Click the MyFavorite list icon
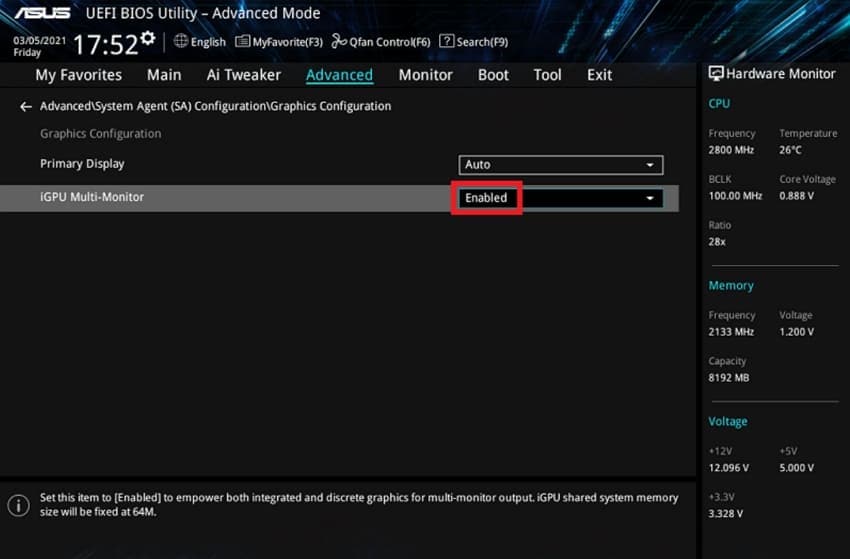Screen dimensions: 850x559 tap(242, 41)
